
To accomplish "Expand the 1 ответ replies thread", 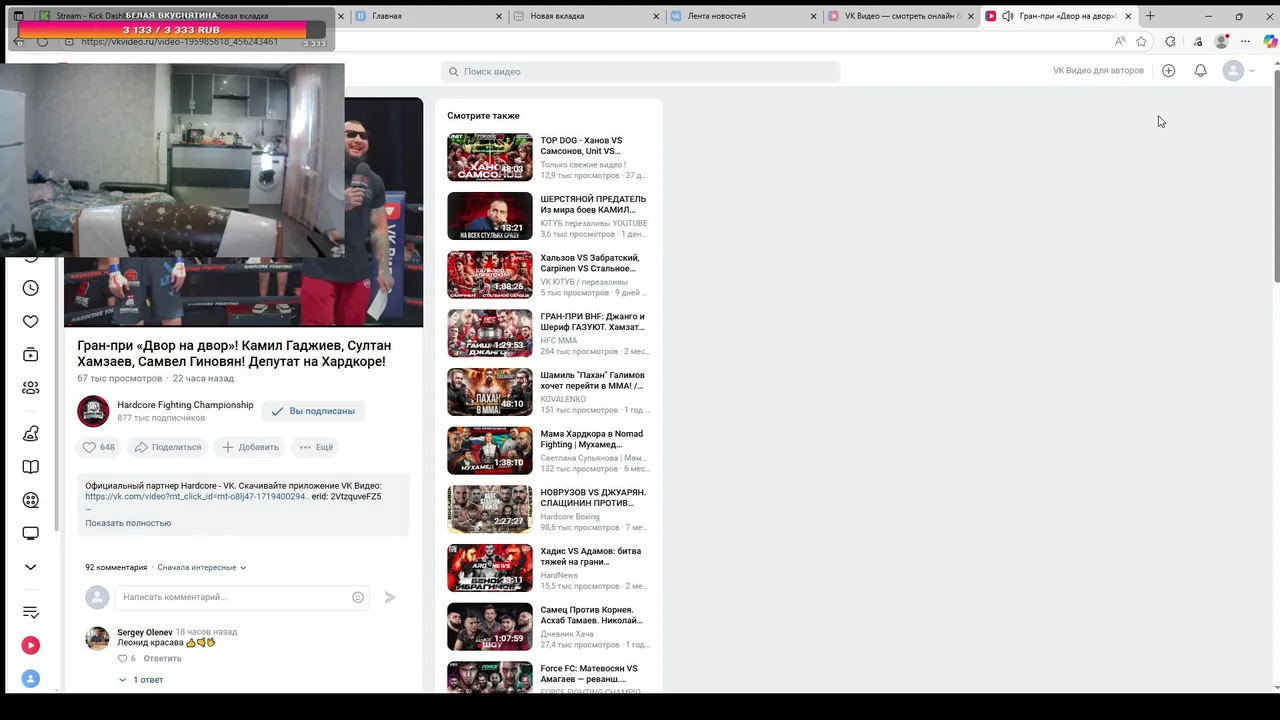I will pos(141,680).
